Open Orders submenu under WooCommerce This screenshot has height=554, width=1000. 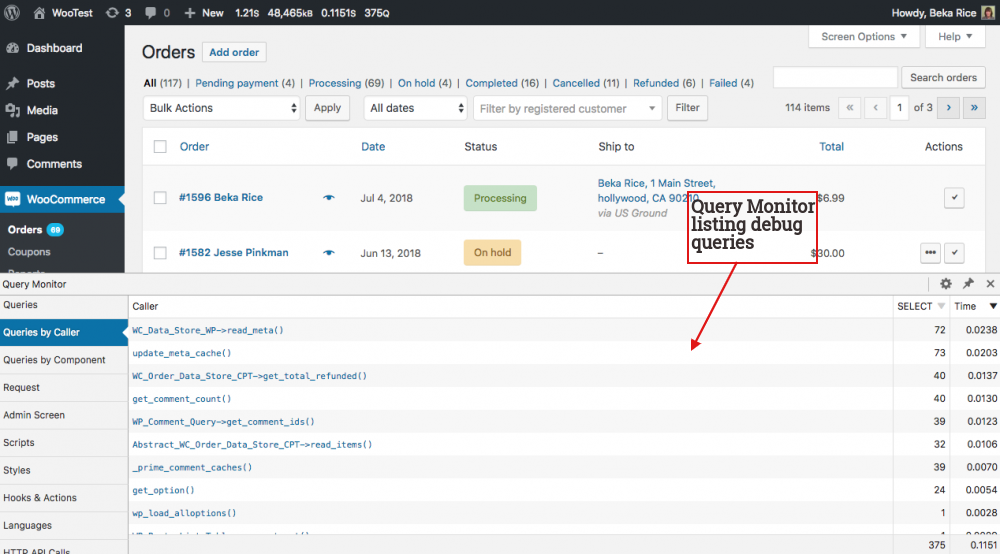tap(25, 230)
